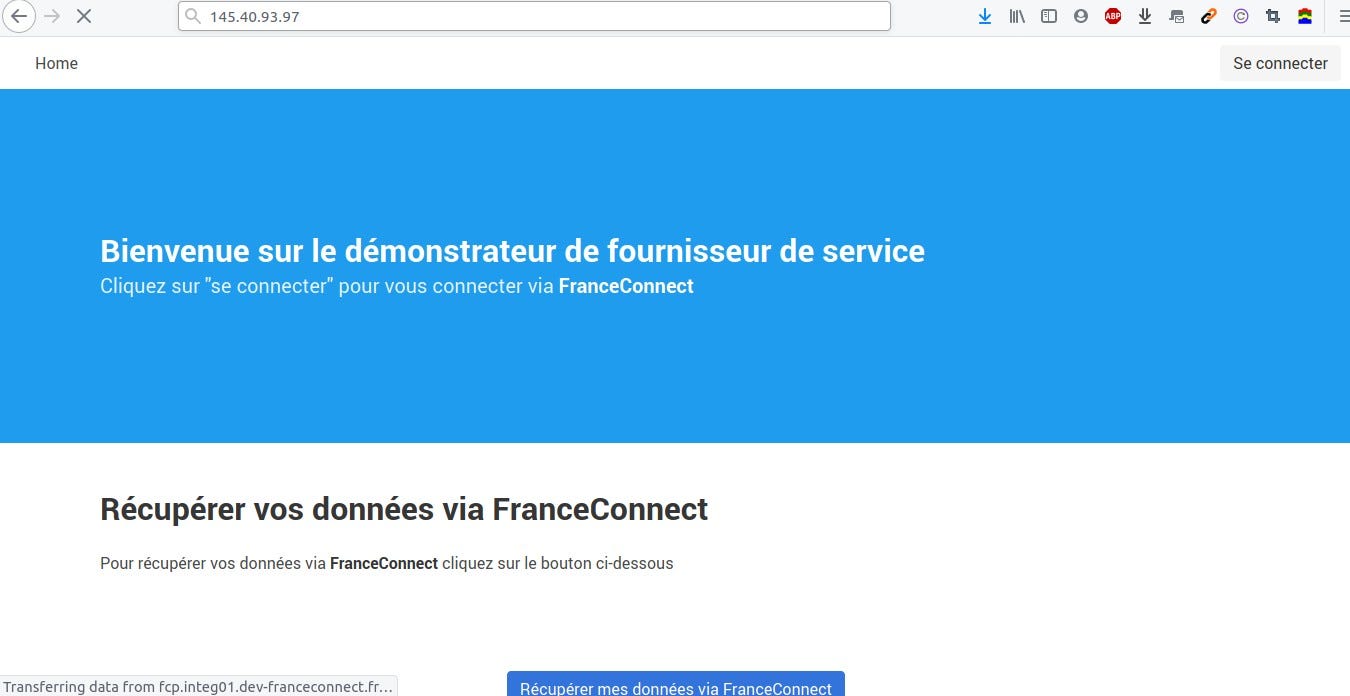Go back with the browser back arrow

click(x=19, y=16)
